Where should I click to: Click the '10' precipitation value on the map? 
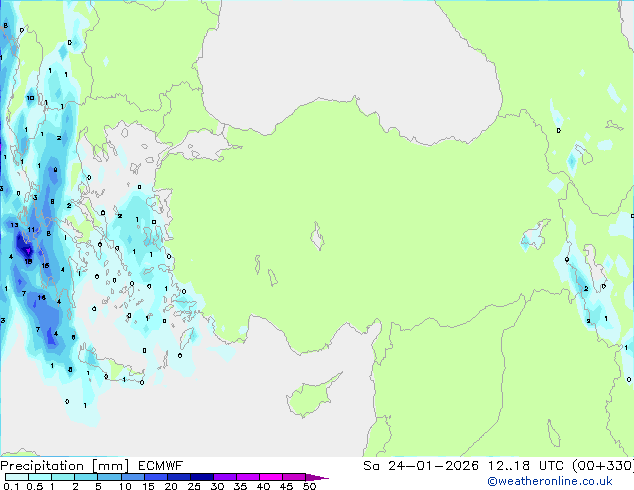(30, 98)
